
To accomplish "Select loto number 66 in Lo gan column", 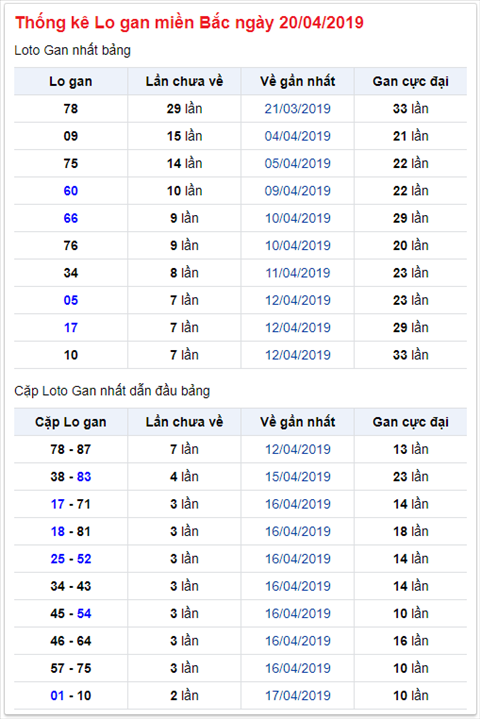I will (71, 218).
